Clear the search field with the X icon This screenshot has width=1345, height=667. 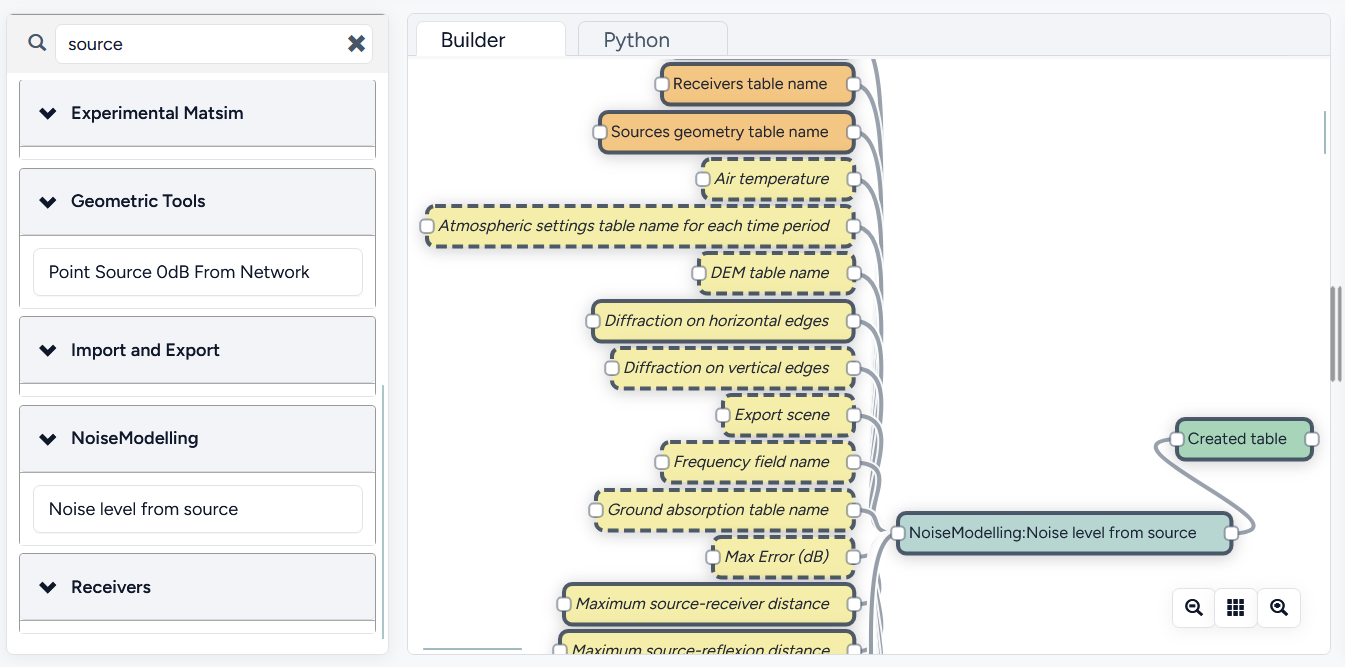(356, 44)
